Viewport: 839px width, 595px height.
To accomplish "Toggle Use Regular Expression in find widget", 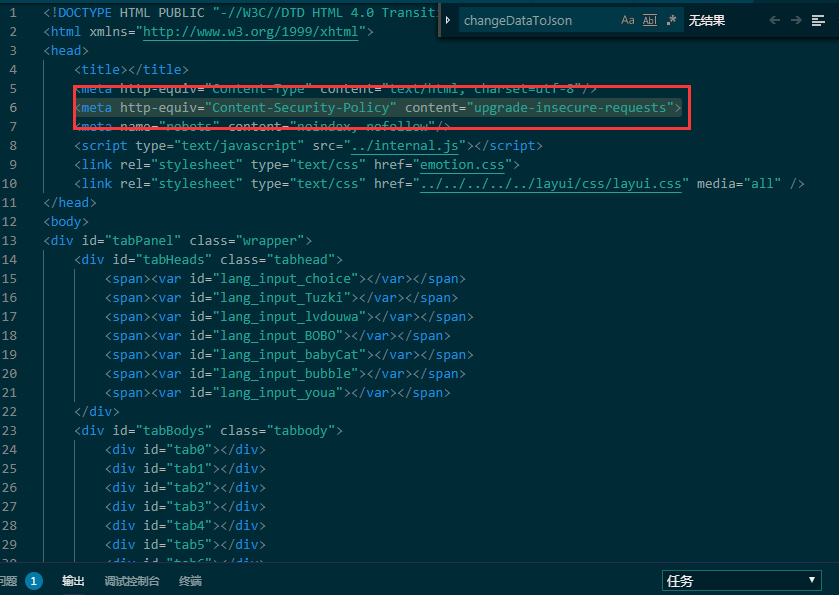I will 671,20.
